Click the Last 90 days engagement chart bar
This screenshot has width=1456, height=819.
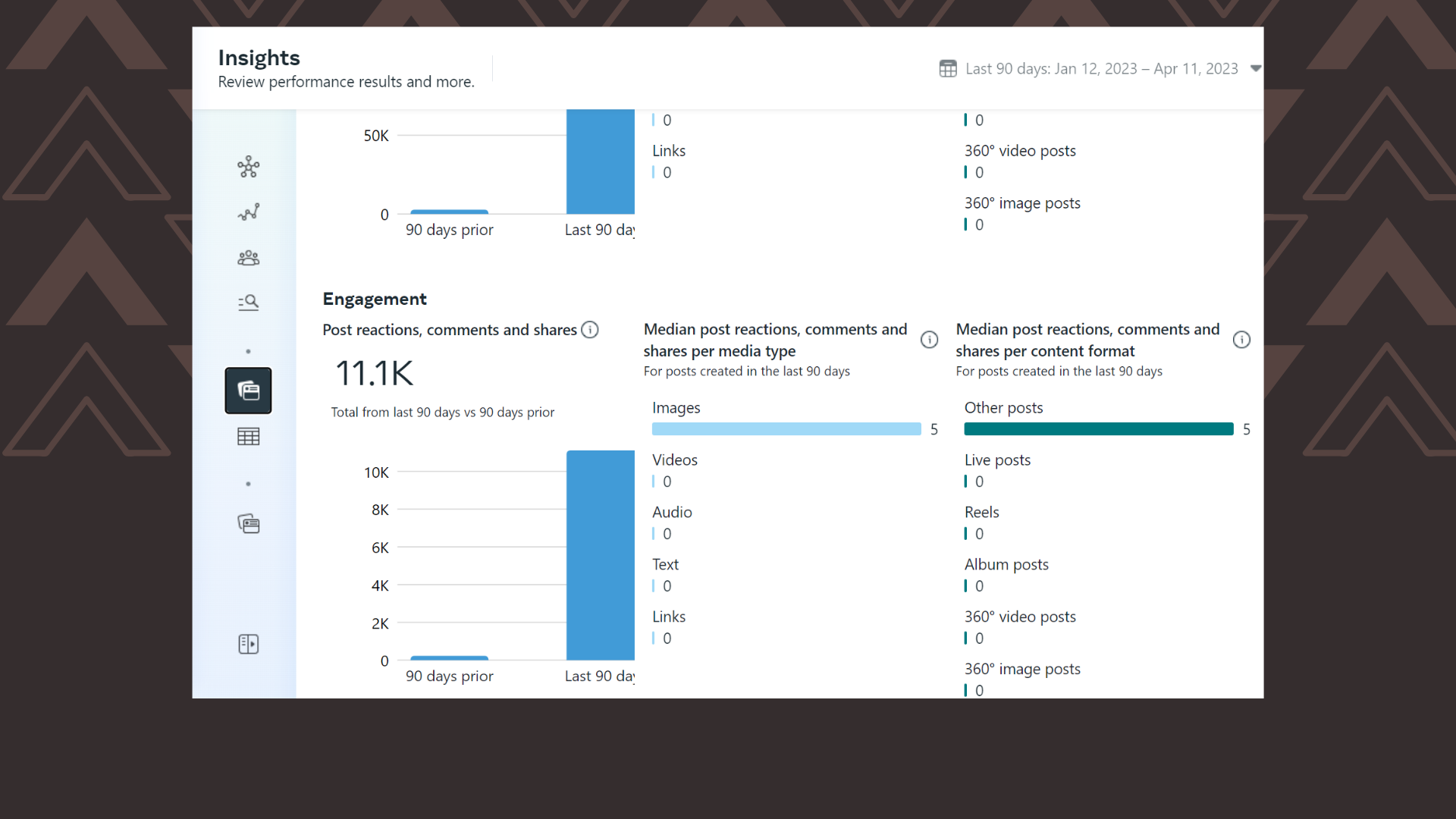[x=600, y=555]
